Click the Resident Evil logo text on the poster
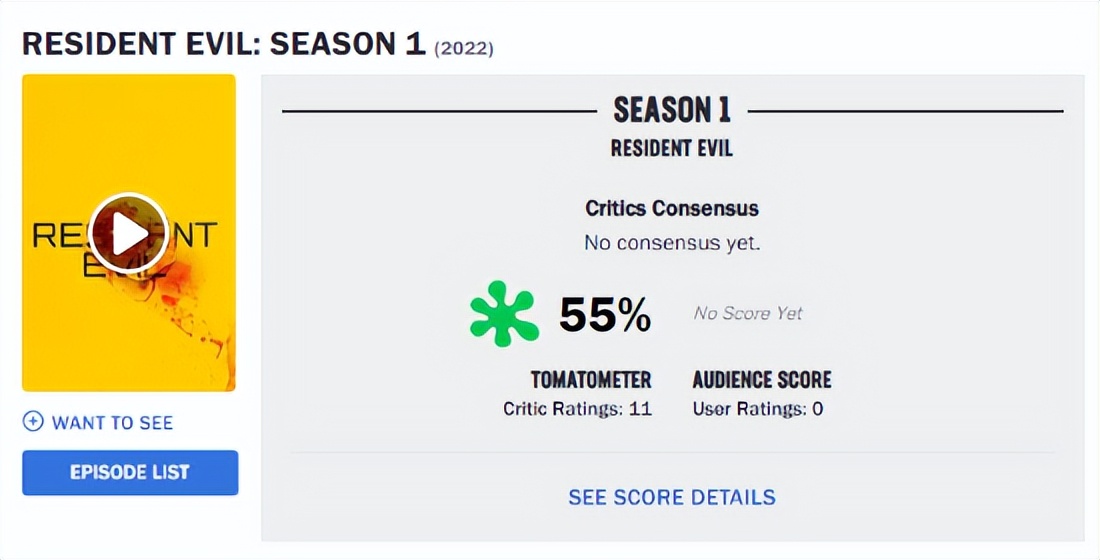Viewport: 1100px width, 560px height. click(x=58, y=238)
